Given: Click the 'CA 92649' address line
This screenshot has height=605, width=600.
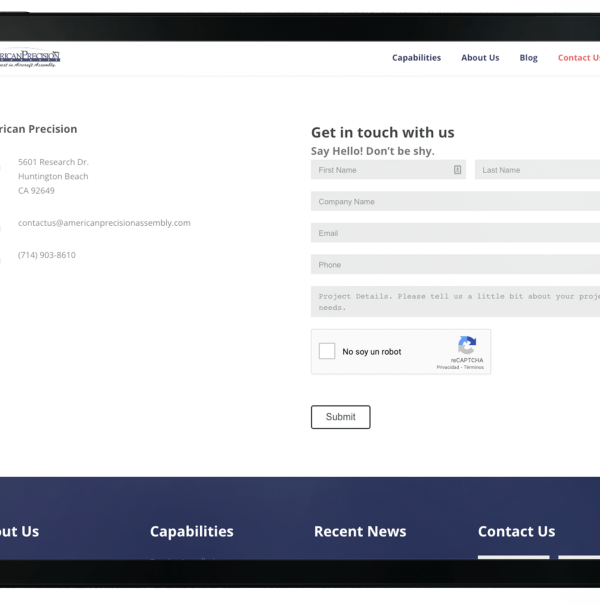Looking at the screenshot, I should (x=36, y=191).
